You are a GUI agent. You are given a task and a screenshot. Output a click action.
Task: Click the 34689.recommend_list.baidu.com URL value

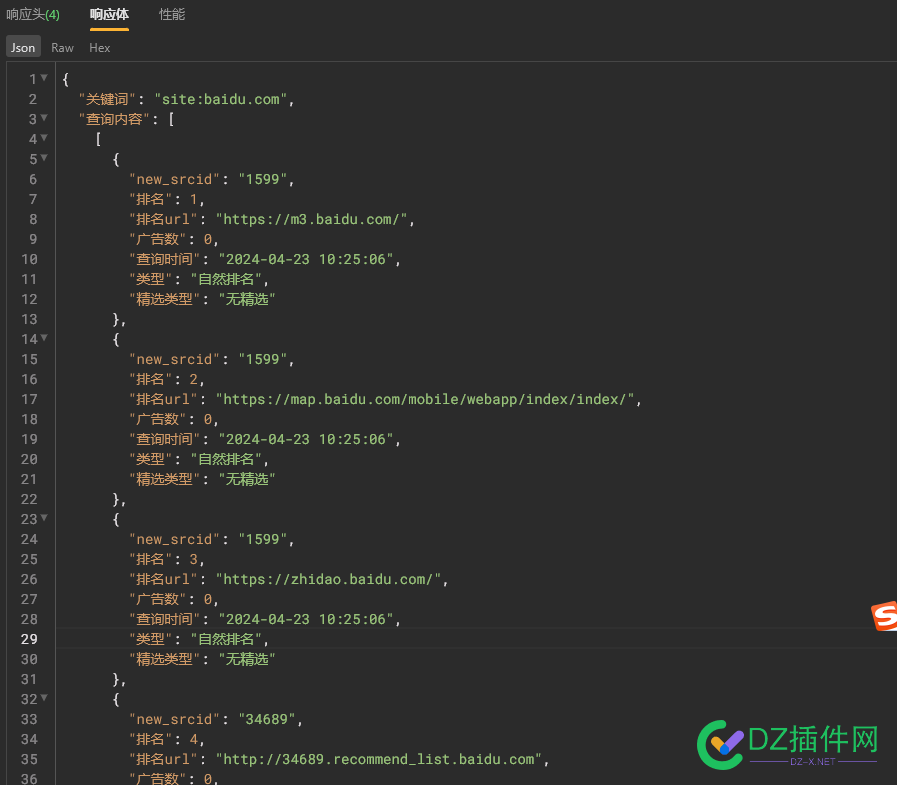[379, 759]
